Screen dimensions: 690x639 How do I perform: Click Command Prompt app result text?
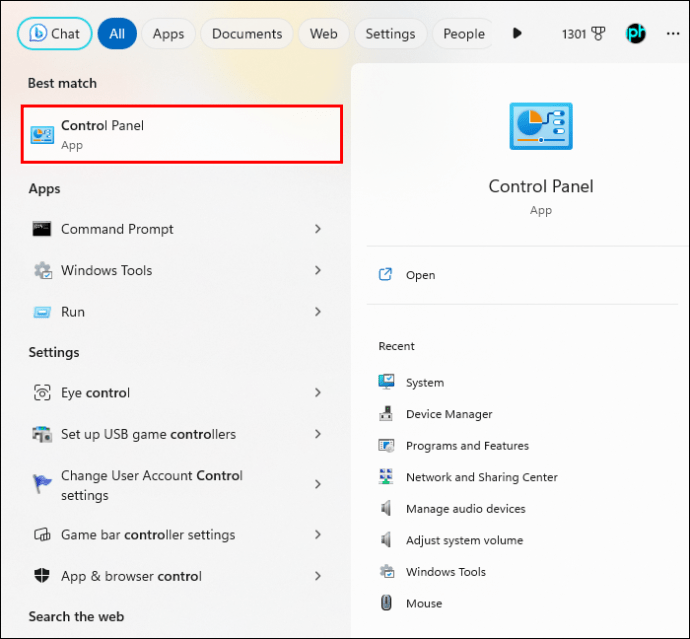click(x=117, y=229)
